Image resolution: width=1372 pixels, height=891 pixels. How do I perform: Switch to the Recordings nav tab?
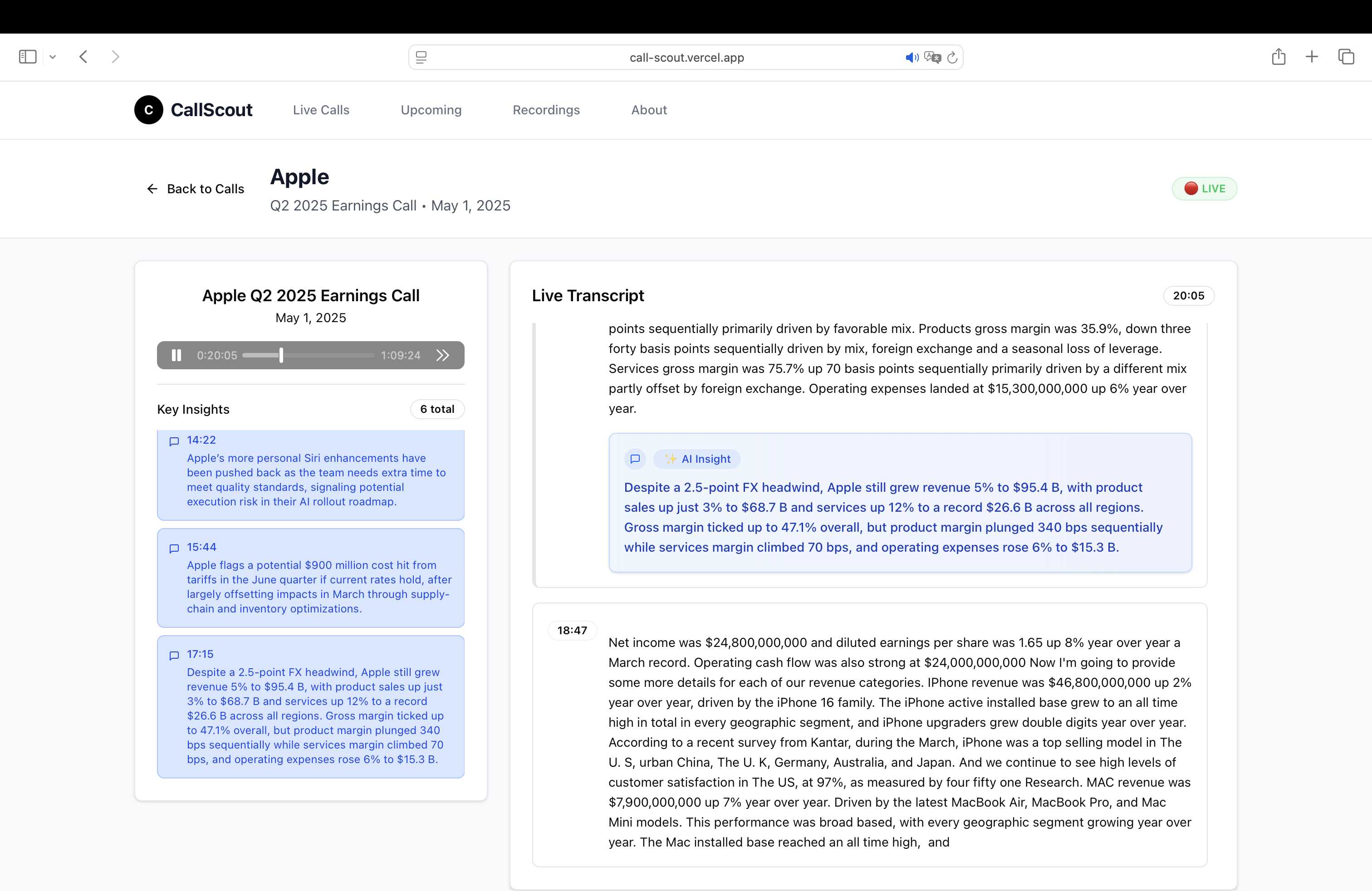(546, 109)
